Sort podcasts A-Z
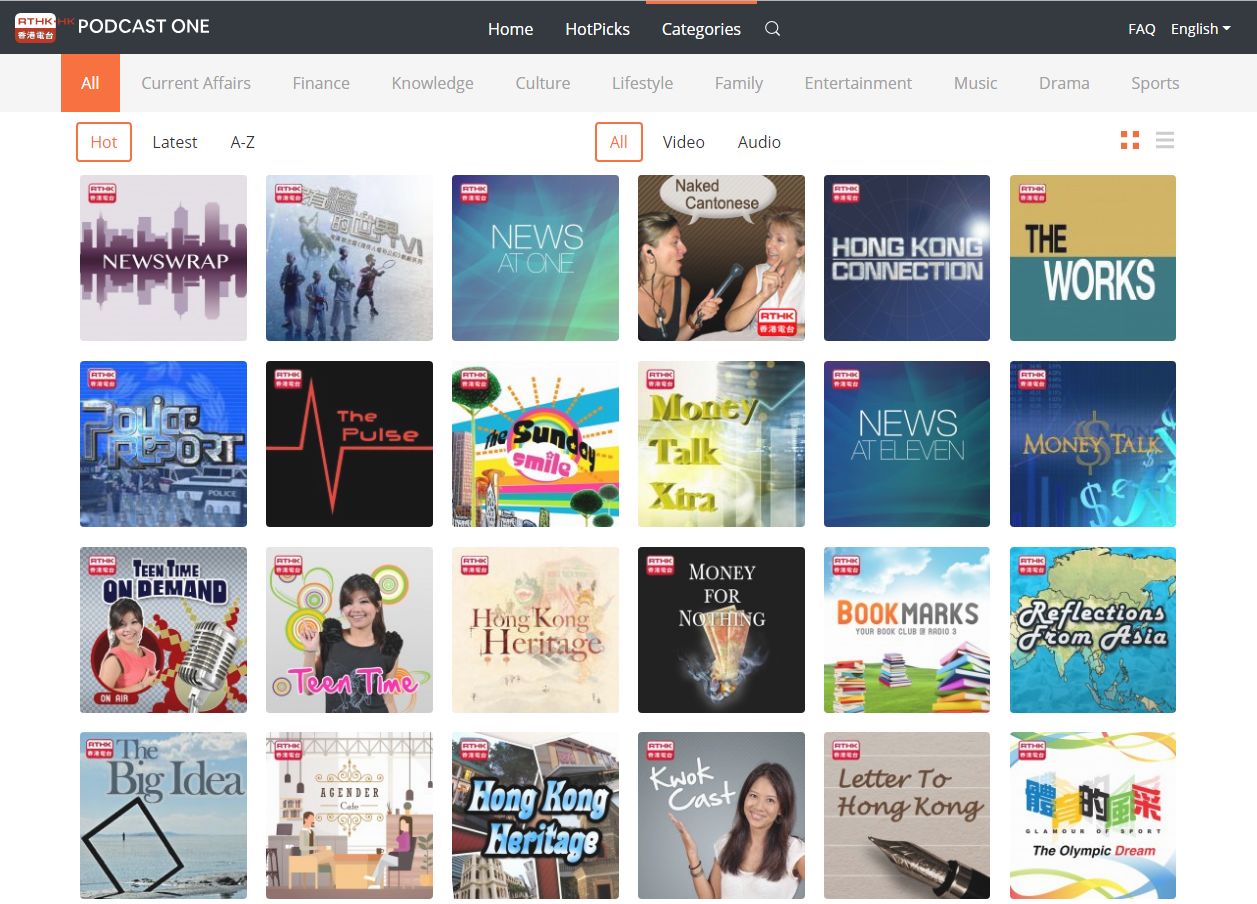The image size is (1257, 904). (243, 142)
